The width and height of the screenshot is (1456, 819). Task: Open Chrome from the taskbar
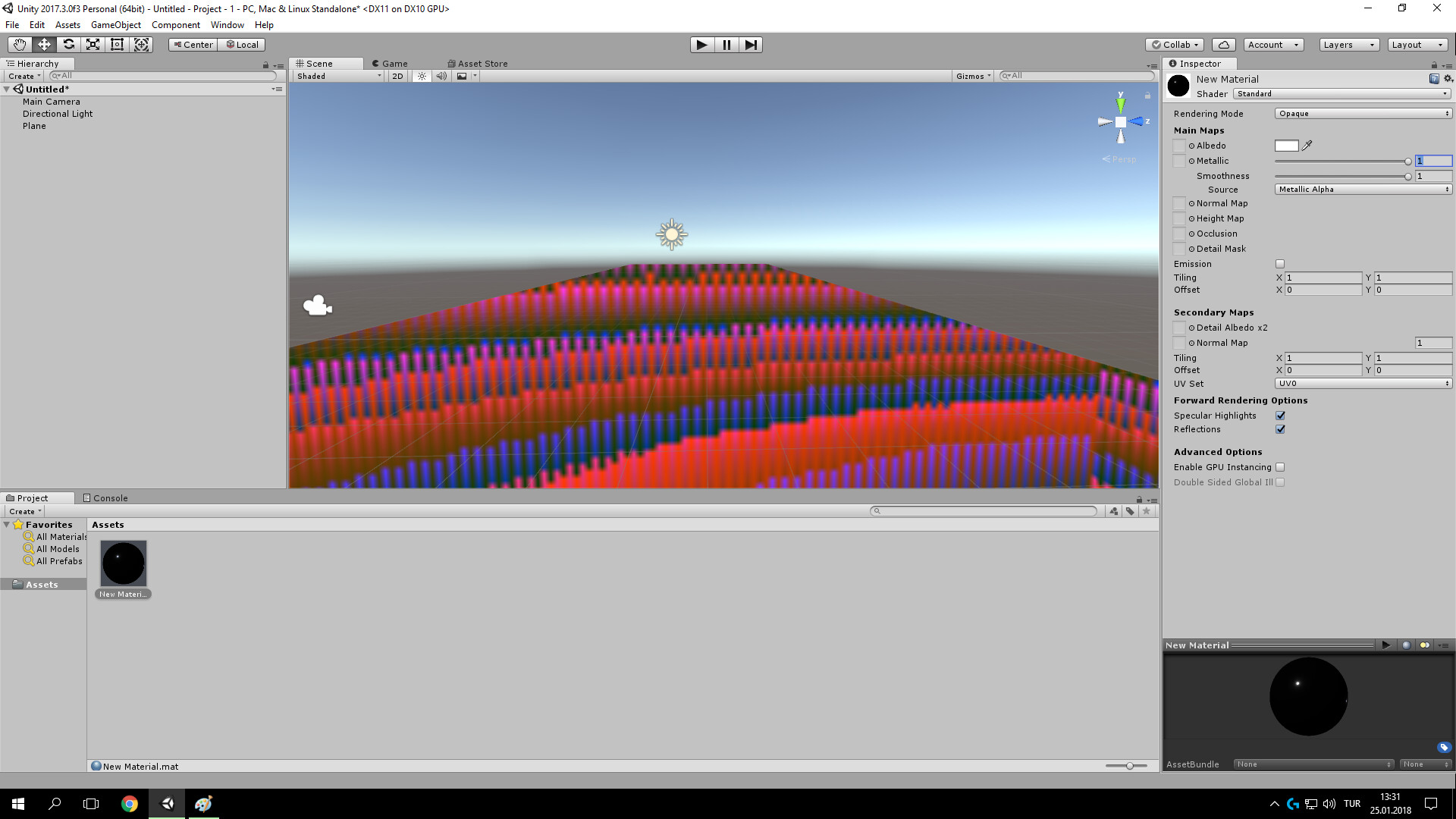coord(130,804)
